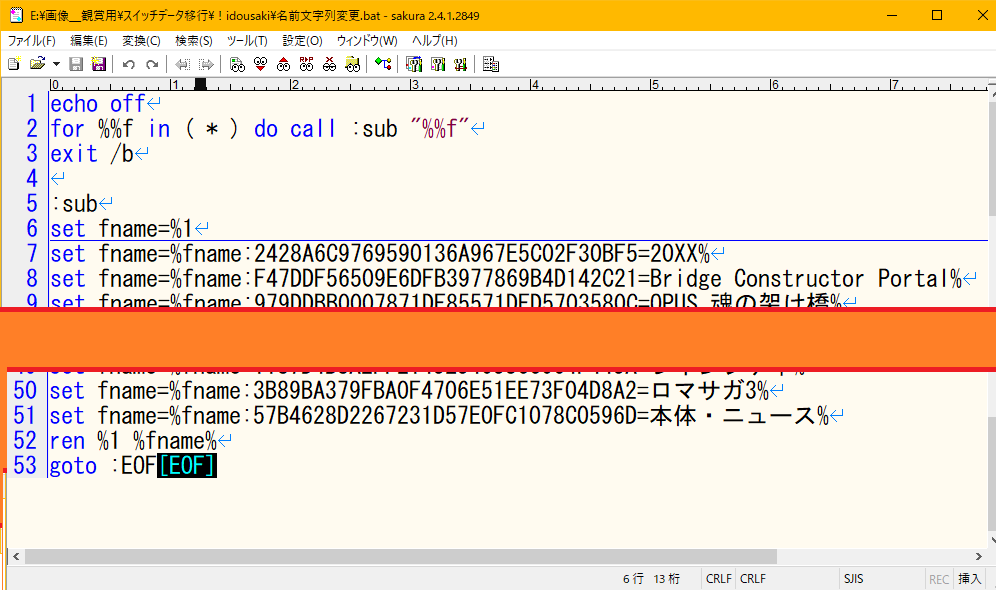Open the 検索(S) menu

pos(194,41)
